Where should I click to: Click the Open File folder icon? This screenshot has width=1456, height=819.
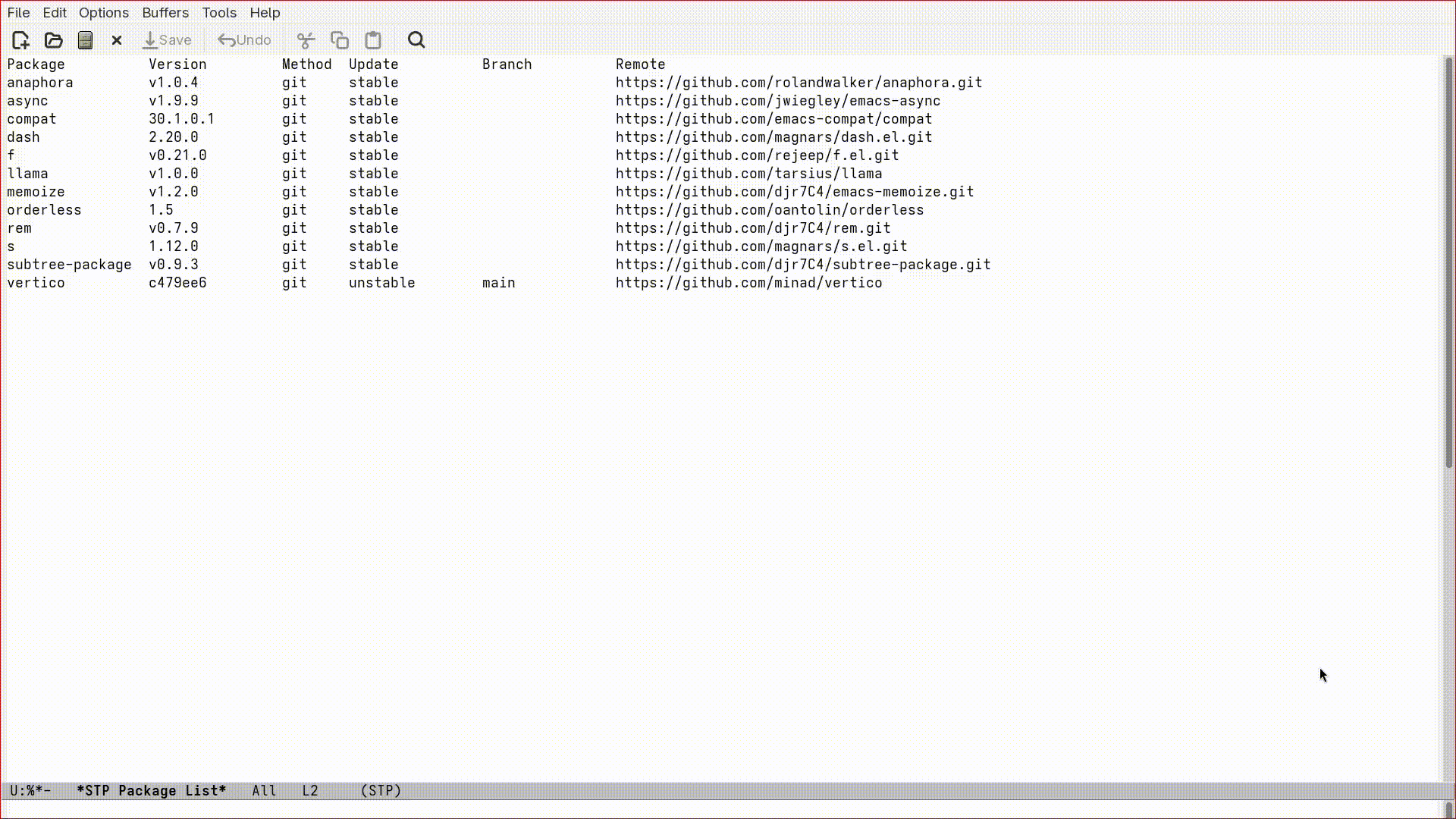[x=53, y=40]
